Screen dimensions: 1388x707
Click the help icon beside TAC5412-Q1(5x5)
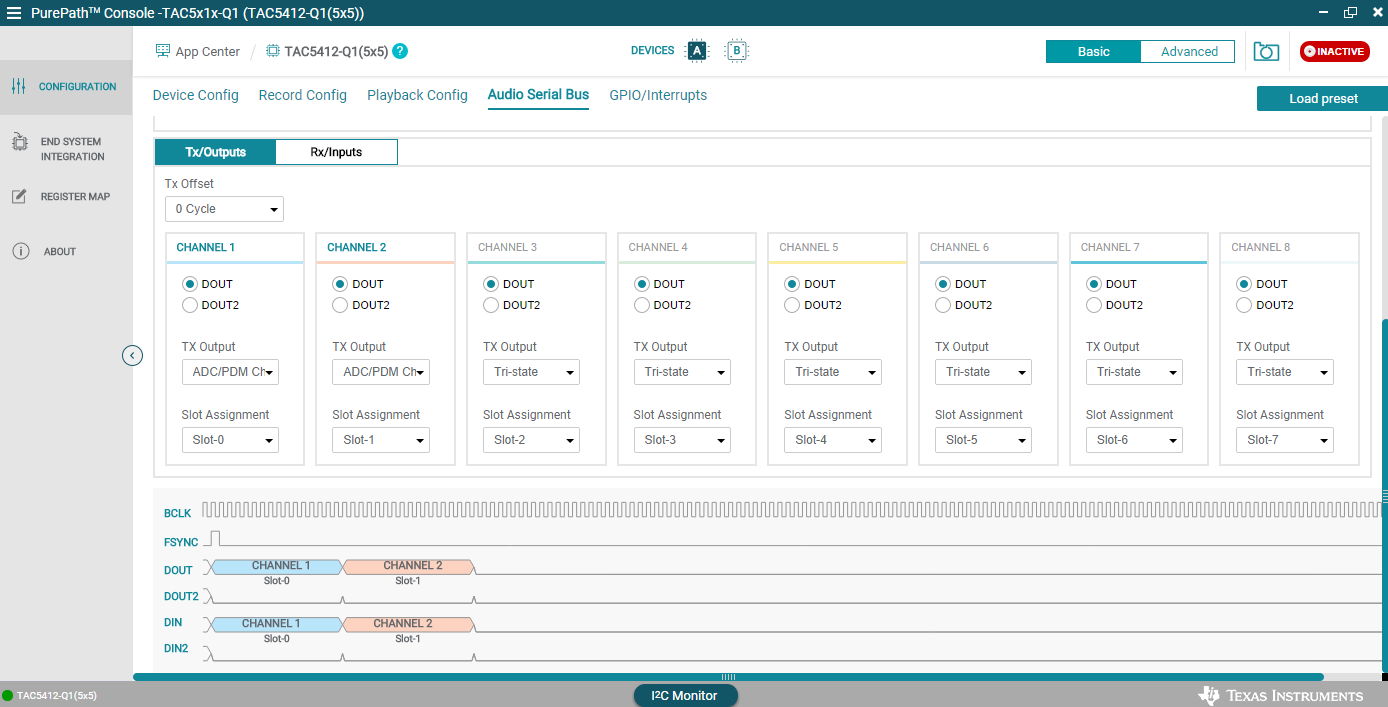[400, 51]
